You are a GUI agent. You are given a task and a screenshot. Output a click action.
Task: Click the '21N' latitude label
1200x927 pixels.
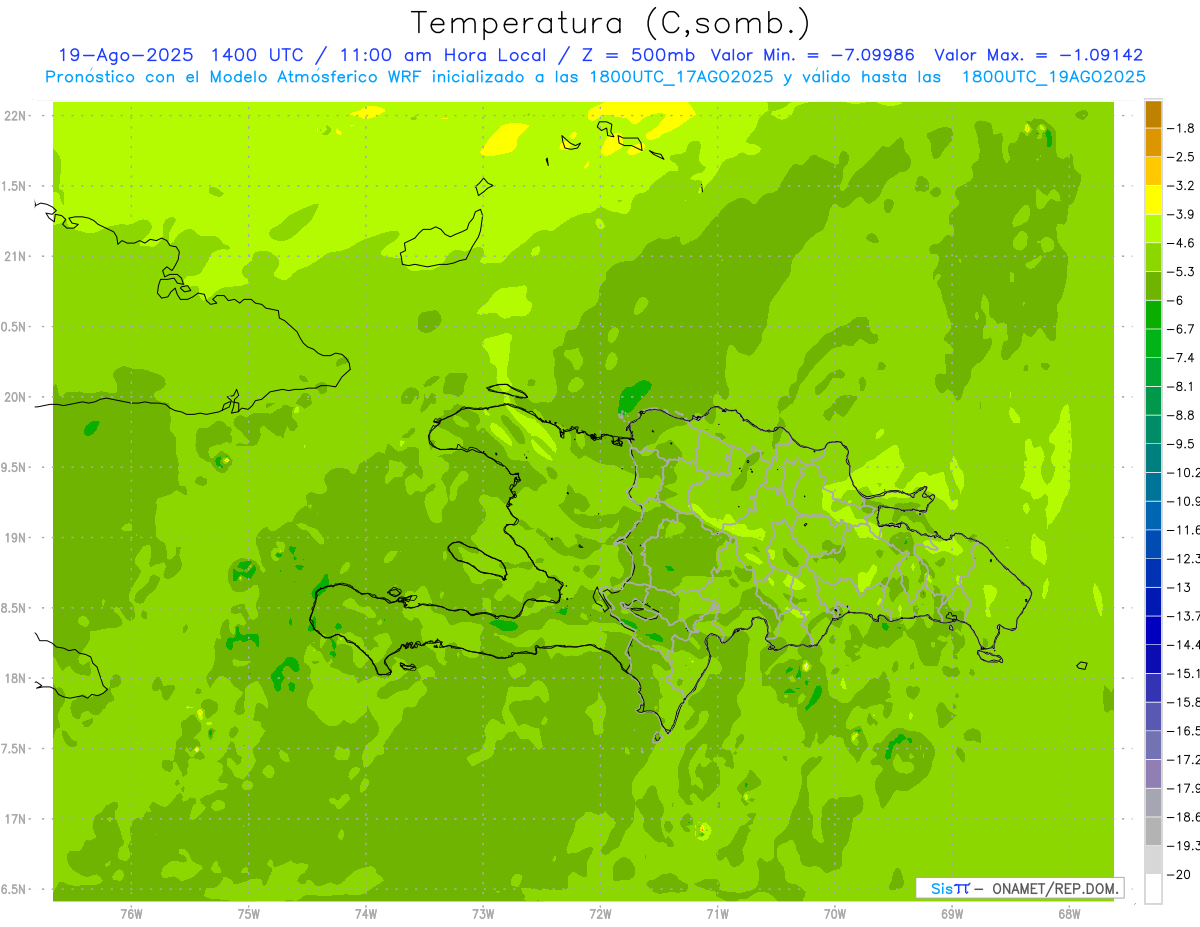pos(17,257)
